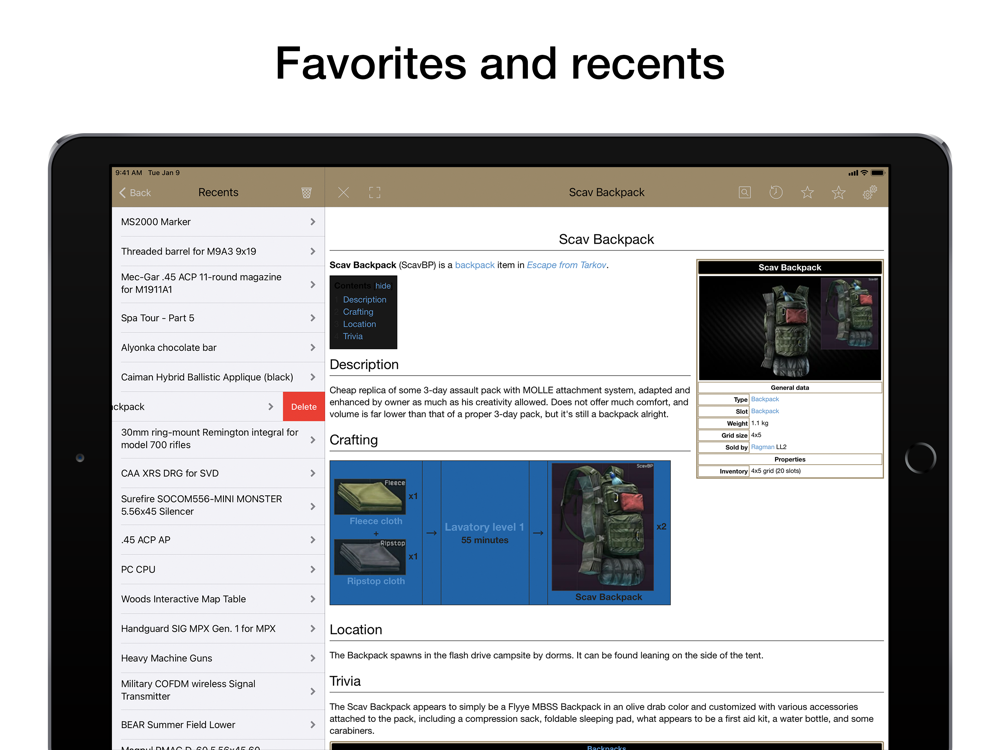Open the chevron for Spa Tour - Part 5
The height and width of the screenshot is (750, 1000).
click(x=312, y=318)
